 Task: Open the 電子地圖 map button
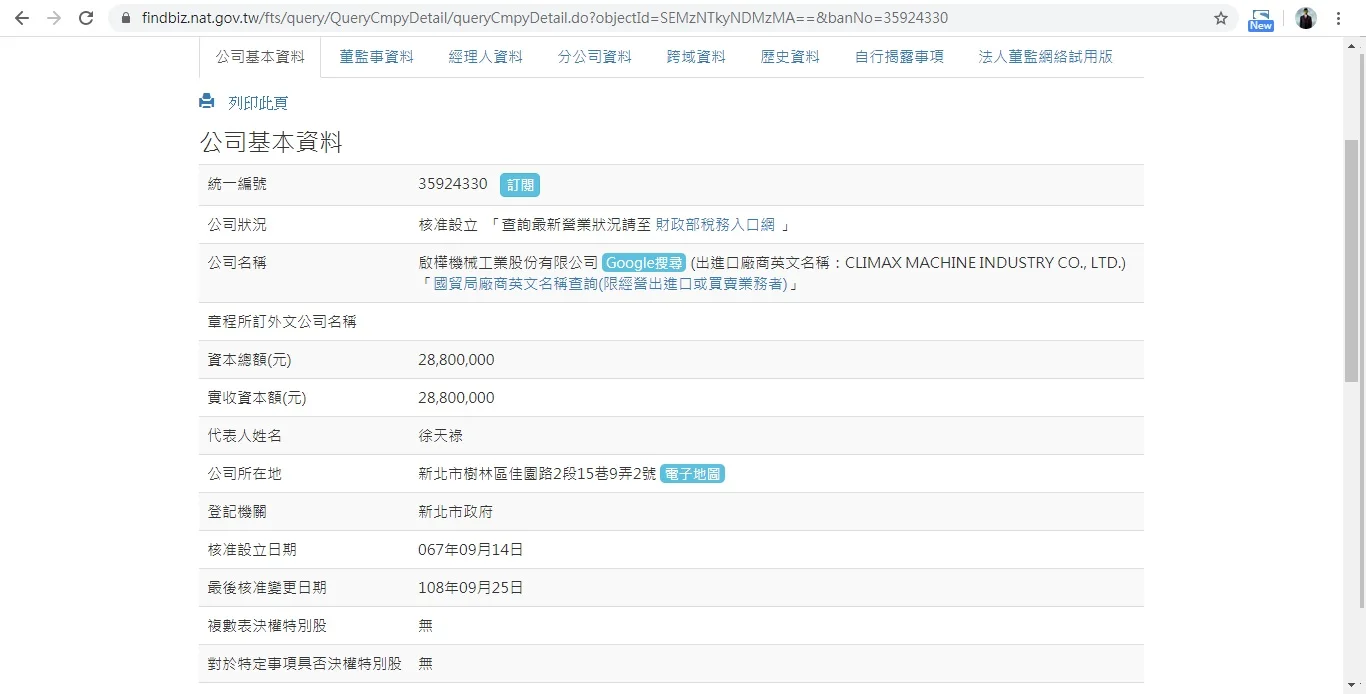pyautogui.click(x=692, y=474)
